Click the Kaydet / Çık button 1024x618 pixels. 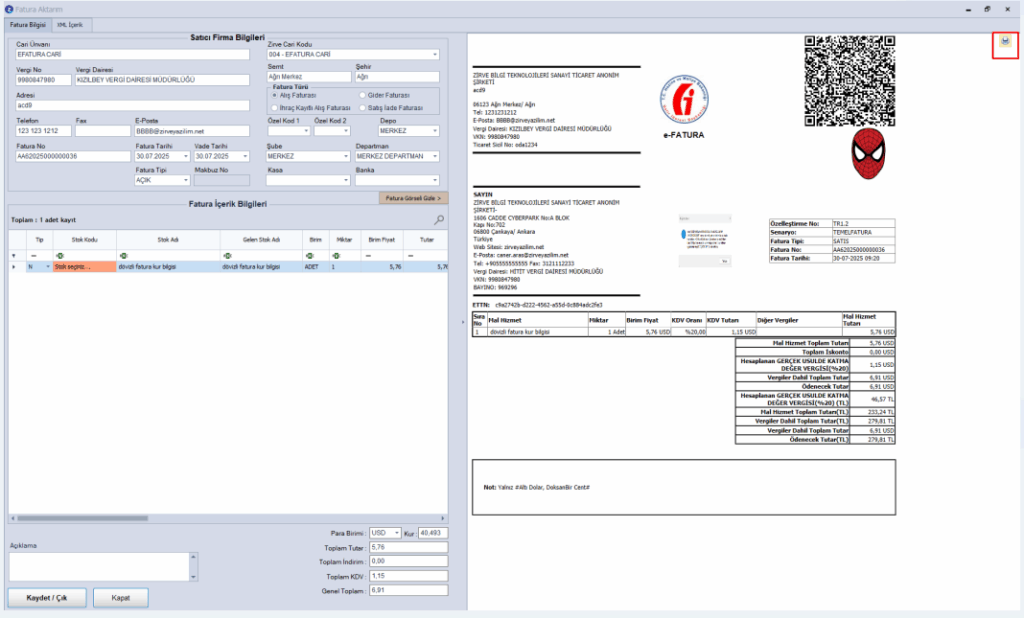click(x=46, y=598)
